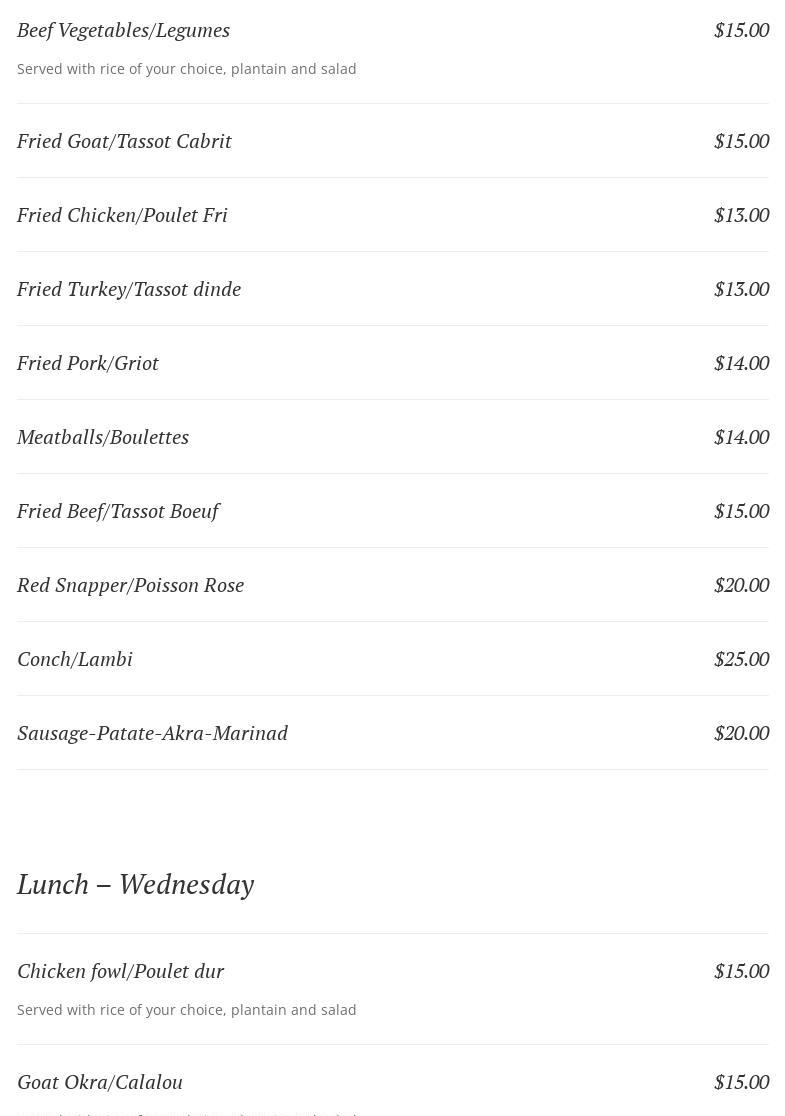
Task: Select Chicken fowl/Poulet dur item
Action: click(x=120, y=971)
